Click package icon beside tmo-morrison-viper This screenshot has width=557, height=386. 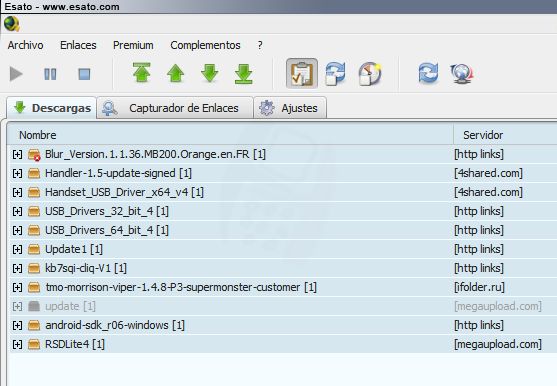pos(34,287)
